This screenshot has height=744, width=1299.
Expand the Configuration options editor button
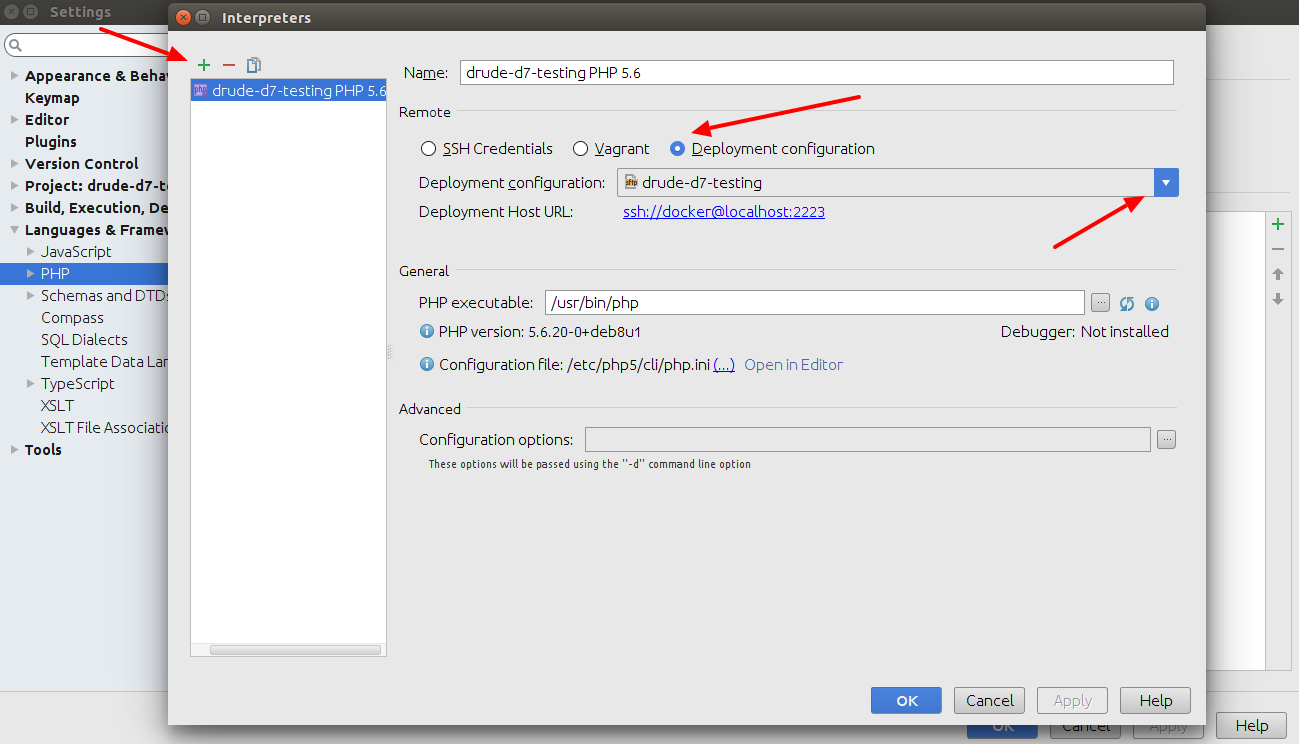1166,439
